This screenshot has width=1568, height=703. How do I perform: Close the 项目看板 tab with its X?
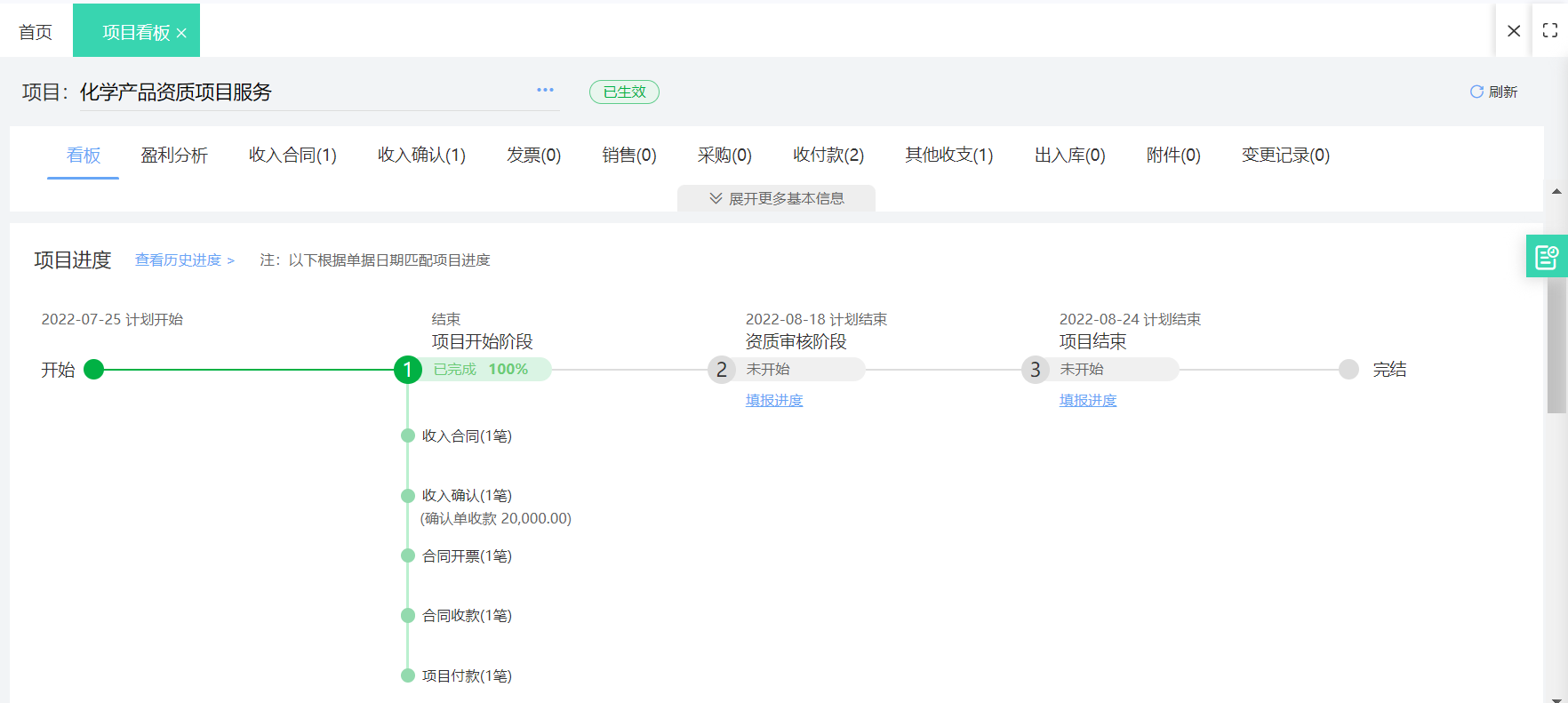click(x=182, y=33)
